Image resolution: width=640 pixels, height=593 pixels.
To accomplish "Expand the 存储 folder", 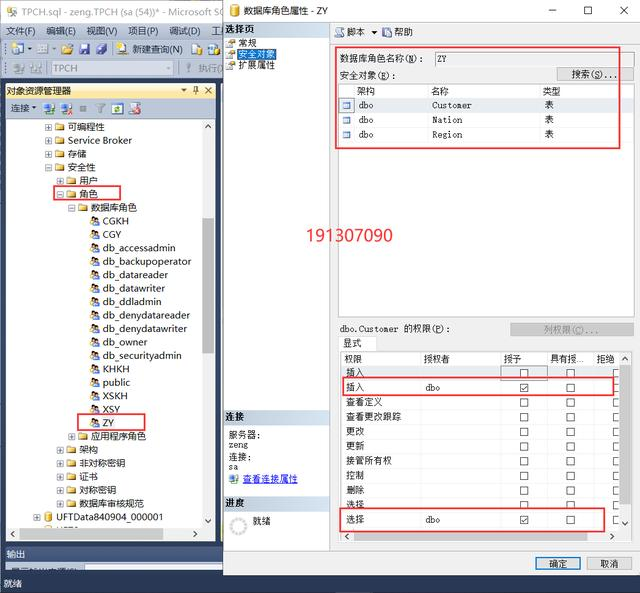I will (48, 154).
